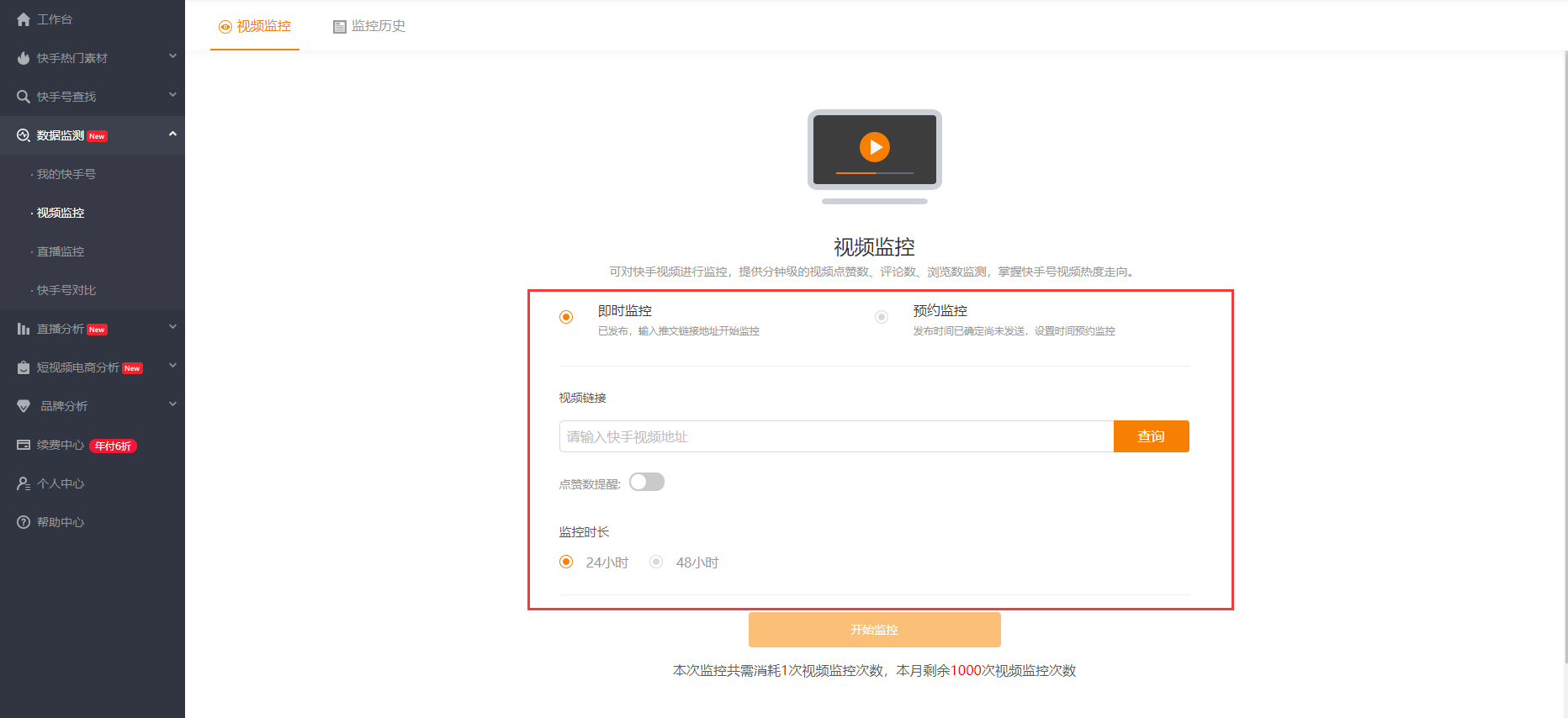Click the New badge next to 短视频电商分析
This screenshot has width=1568, height=718.
coord(133,368)
